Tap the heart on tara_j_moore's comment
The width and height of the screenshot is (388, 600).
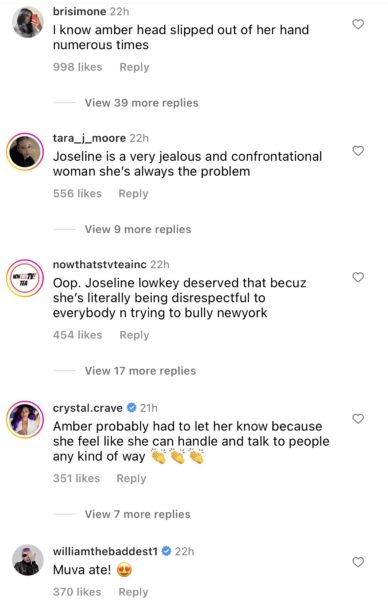tap(358, 151)
